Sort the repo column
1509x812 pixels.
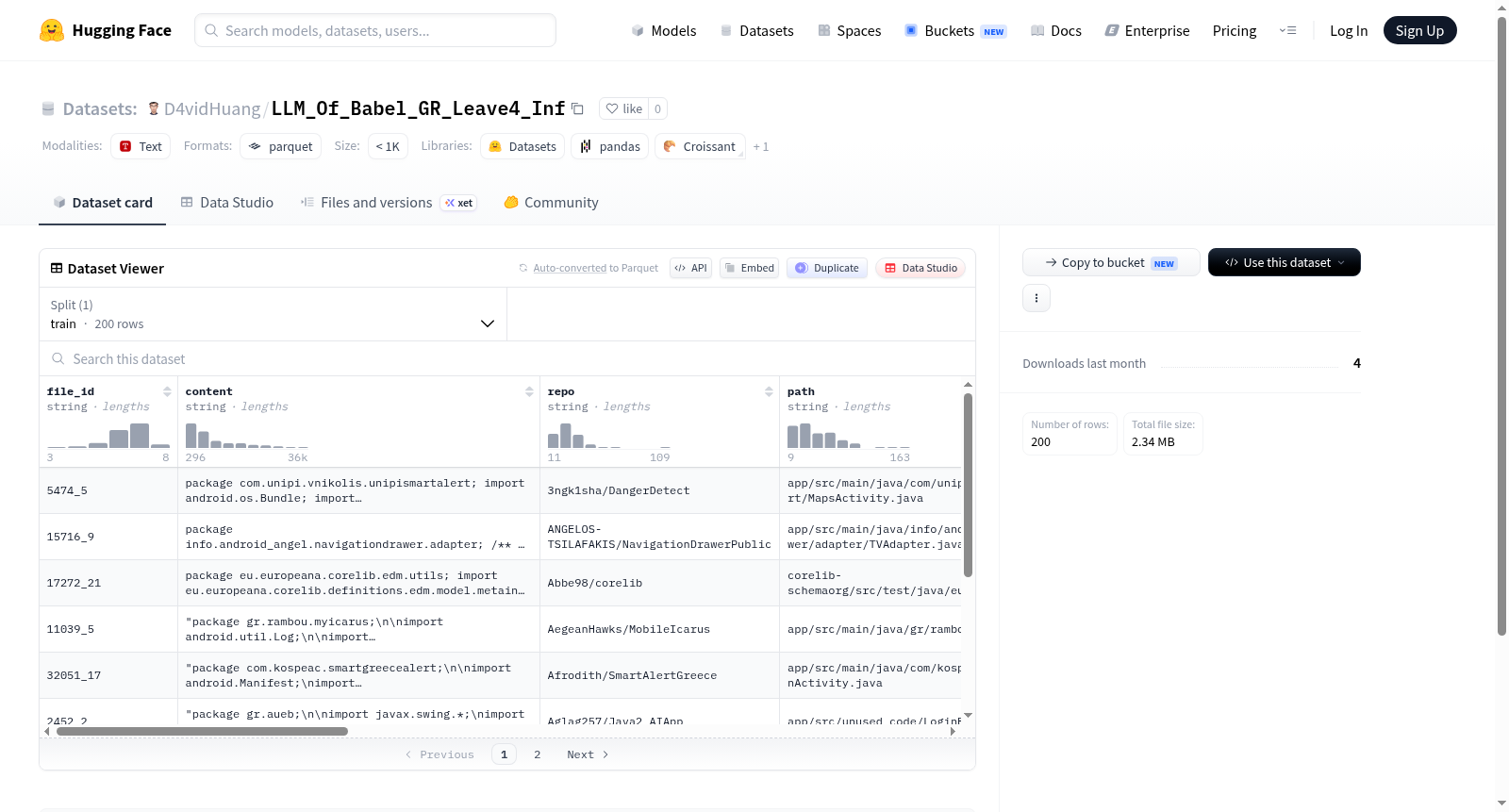[769, 391]
